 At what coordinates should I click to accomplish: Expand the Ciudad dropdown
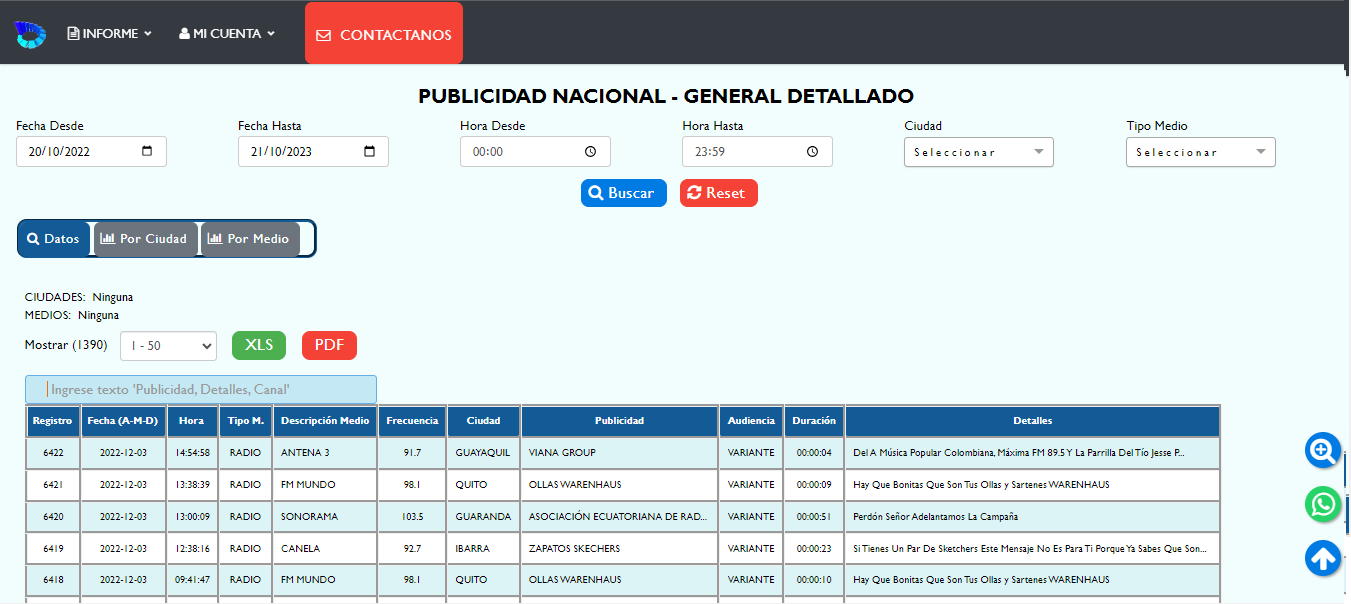[x=978, y=152]
